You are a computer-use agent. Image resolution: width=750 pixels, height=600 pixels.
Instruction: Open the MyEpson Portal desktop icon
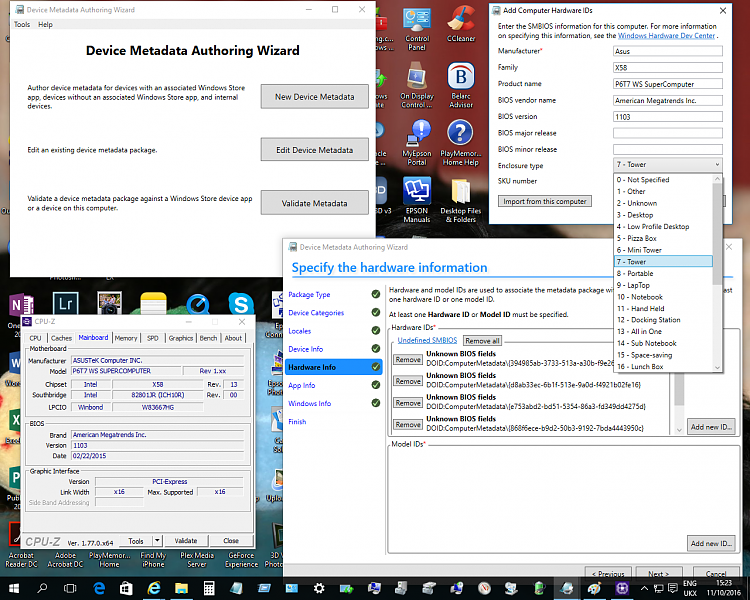[x=417, y=143]
